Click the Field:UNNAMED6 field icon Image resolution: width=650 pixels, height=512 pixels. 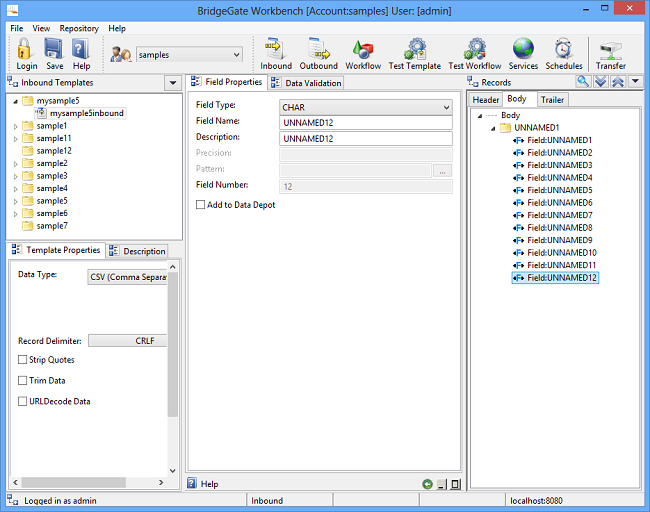[519, 203]
